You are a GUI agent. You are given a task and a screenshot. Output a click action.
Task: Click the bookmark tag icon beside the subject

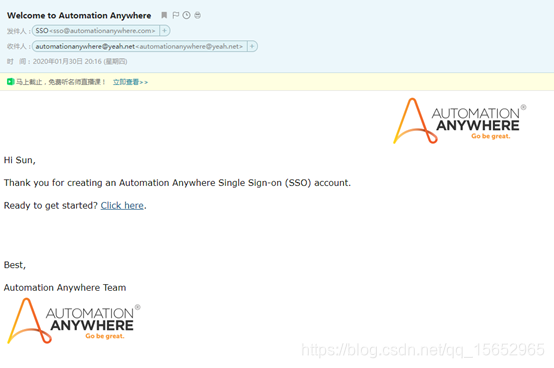[164, 15]
